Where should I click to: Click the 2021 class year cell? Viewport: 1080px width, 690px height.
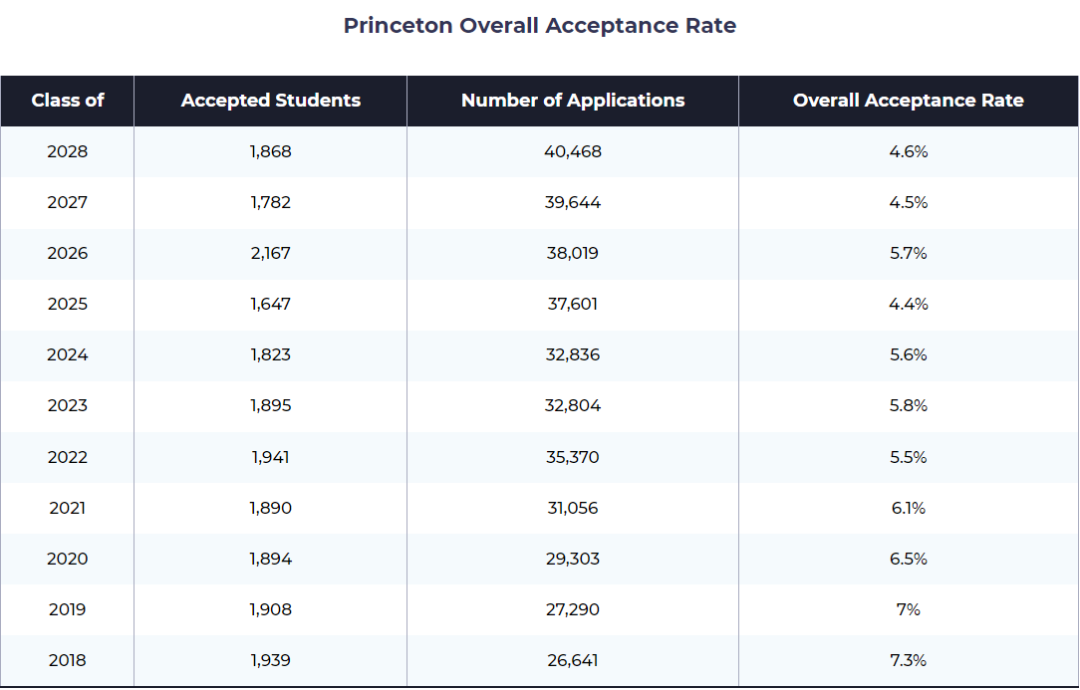pyautogui.click(x=68, y=508)
